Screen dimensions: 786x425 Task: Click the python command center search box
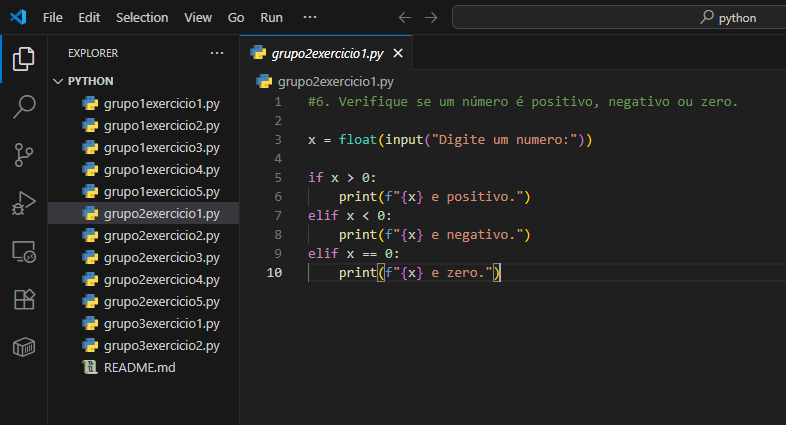[620, 18]
